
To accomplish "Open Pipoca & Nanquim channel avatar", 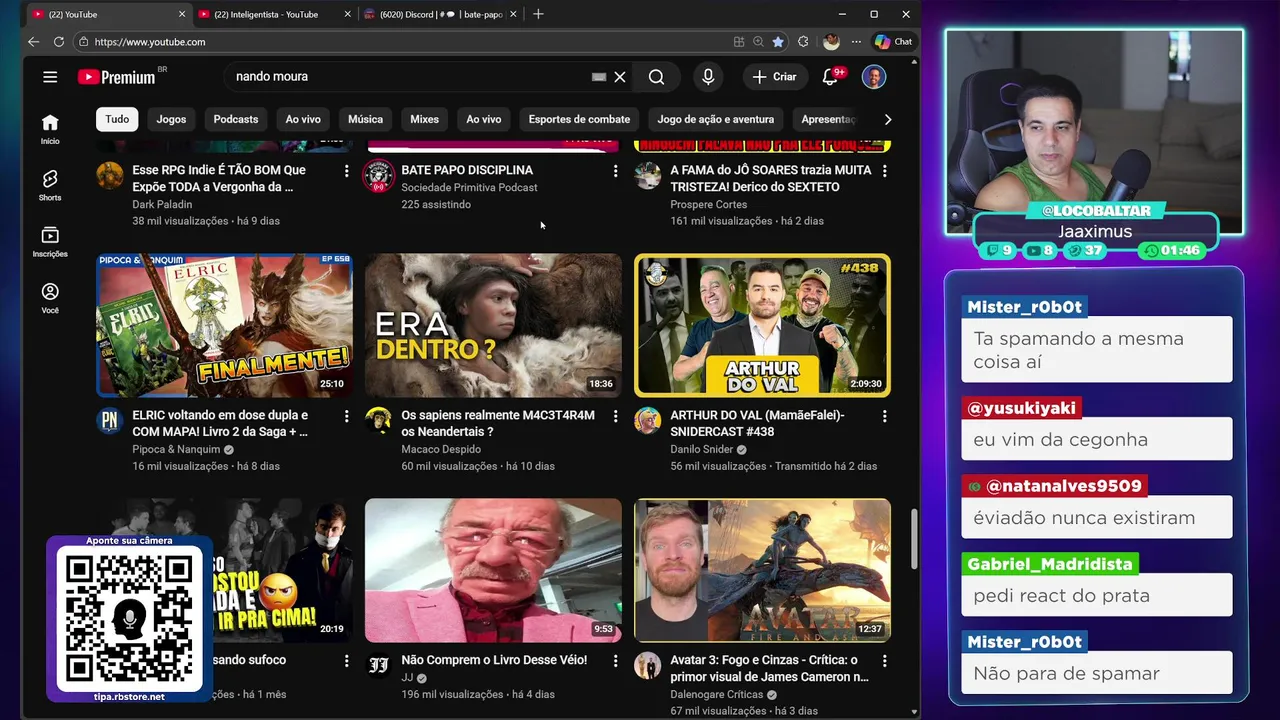I will pos(109,421).
